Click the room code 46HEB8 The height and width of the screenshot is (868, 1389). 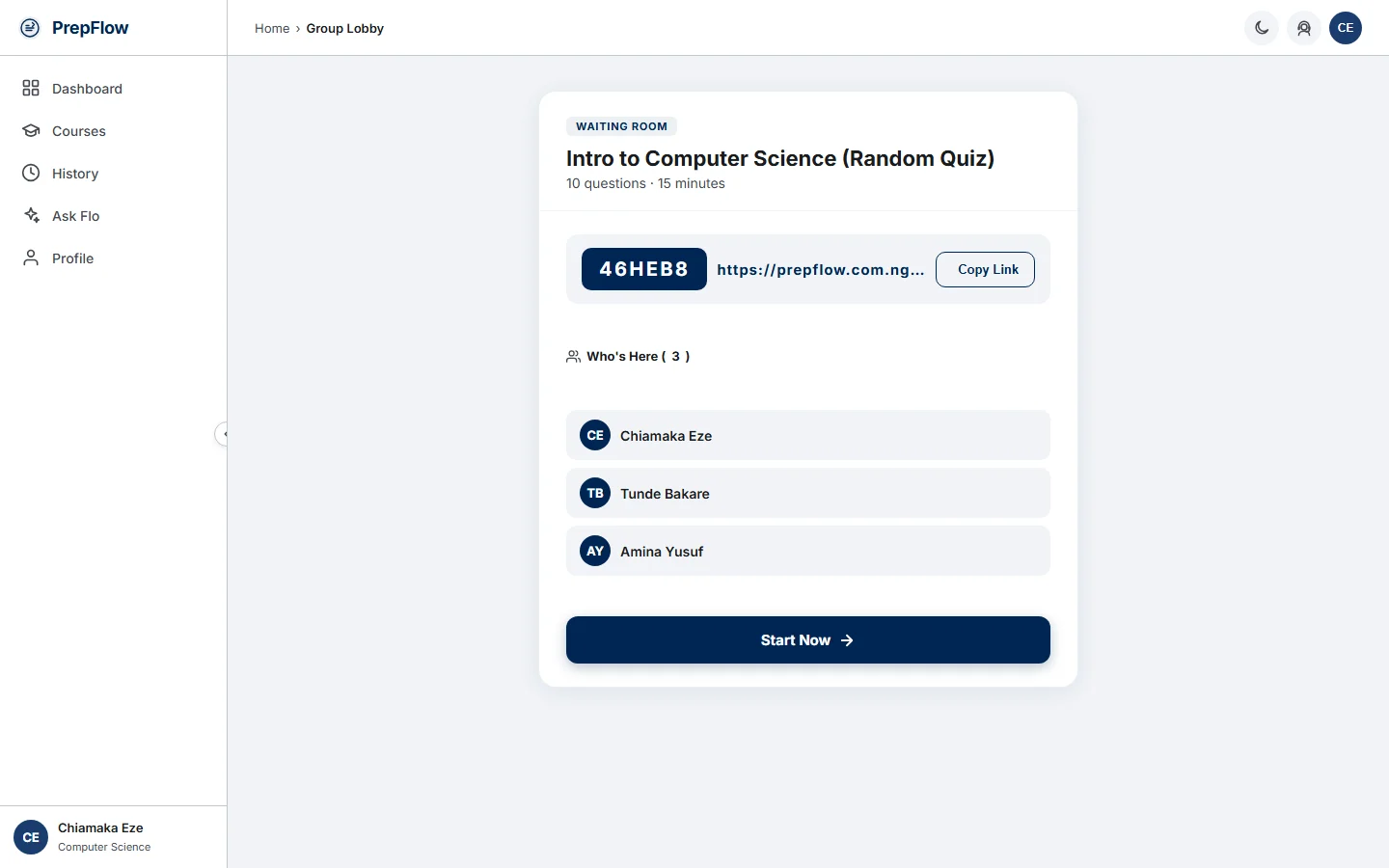[644, 269]
